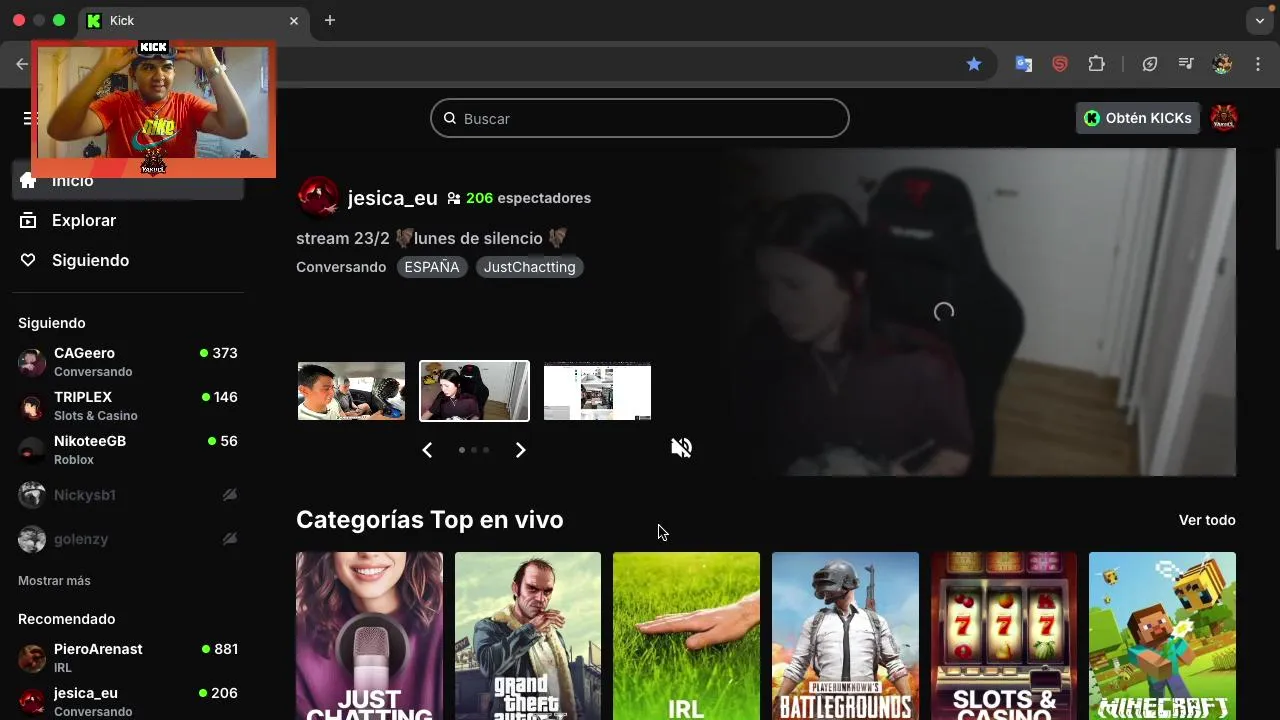Open the red shield extension icon
This screenshot has width=1280, height=720.
point(1060,64)
